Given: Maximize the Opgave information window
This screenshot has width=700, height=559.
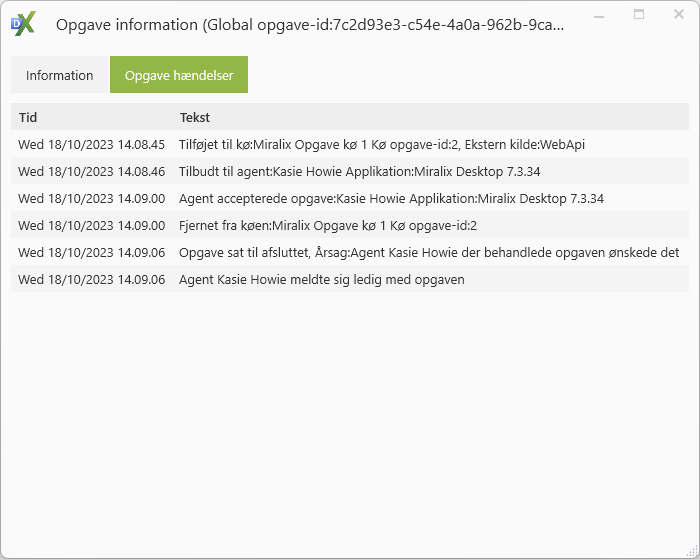Looking at the screenshot, I should click(639, 15).
